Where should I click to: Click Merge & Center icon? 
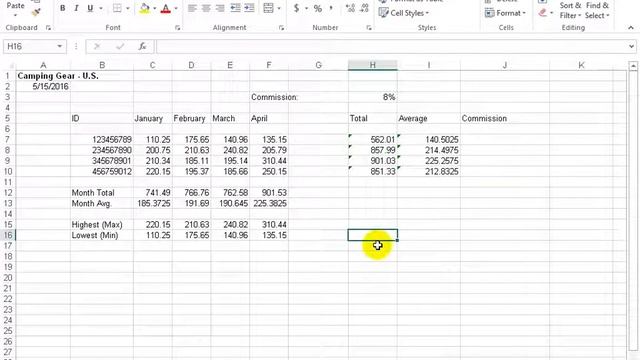pyautogui.click(x=268, y=8)
